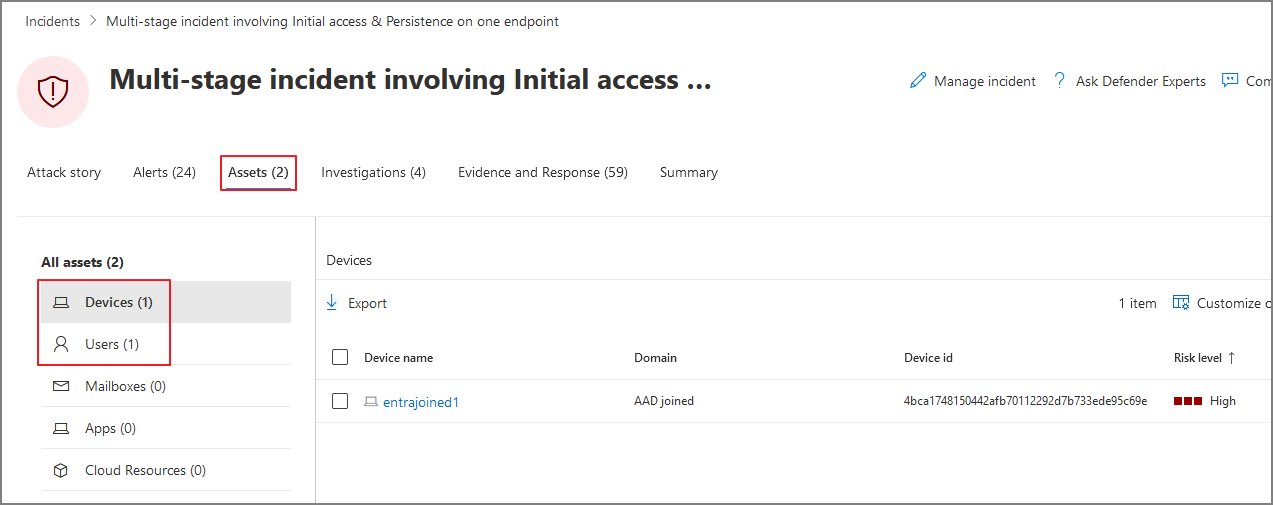Click the laptop icon next to Apps

[62, 428]
